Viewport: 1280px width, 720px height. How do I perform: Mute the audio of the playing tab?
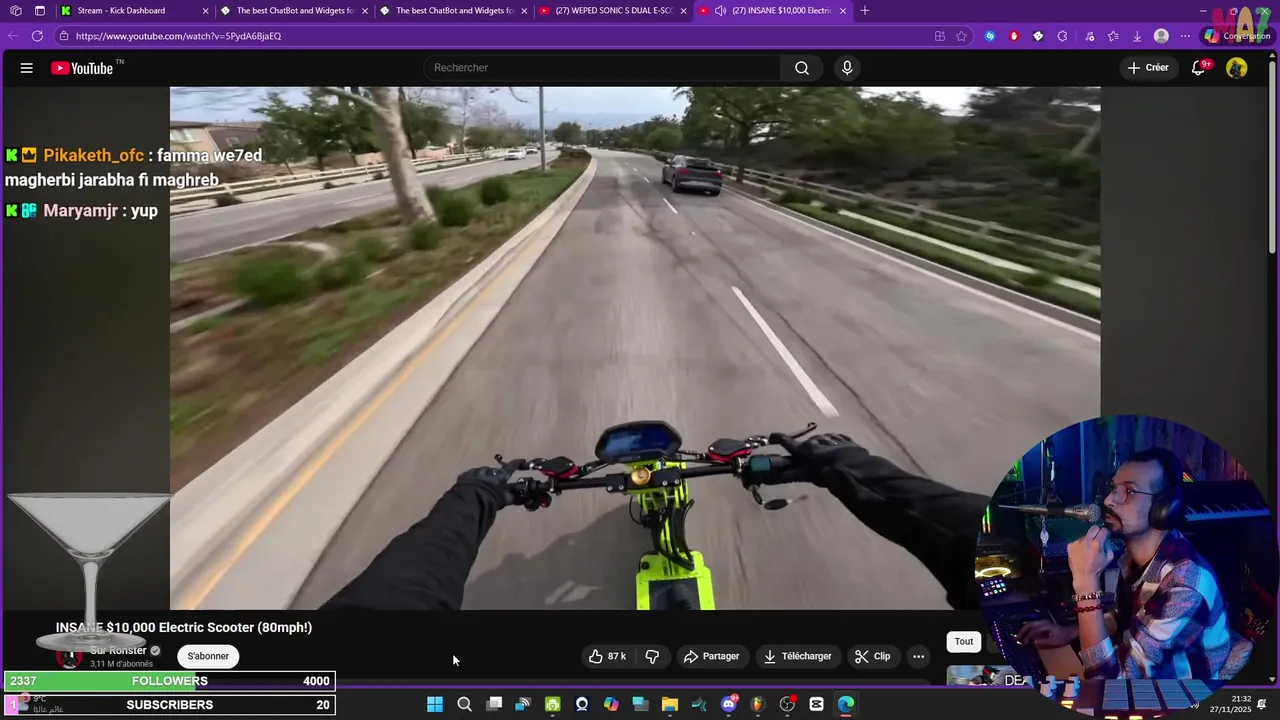(720, 11)
